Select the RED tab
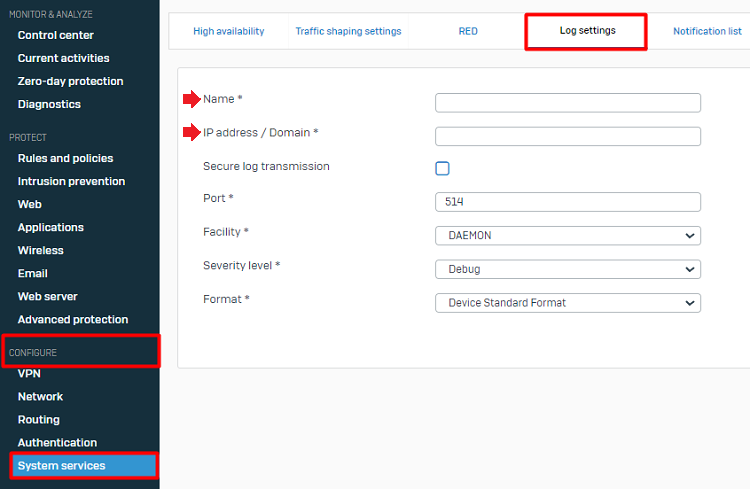This screenshot has height=489, width=750. click(468, 31)
